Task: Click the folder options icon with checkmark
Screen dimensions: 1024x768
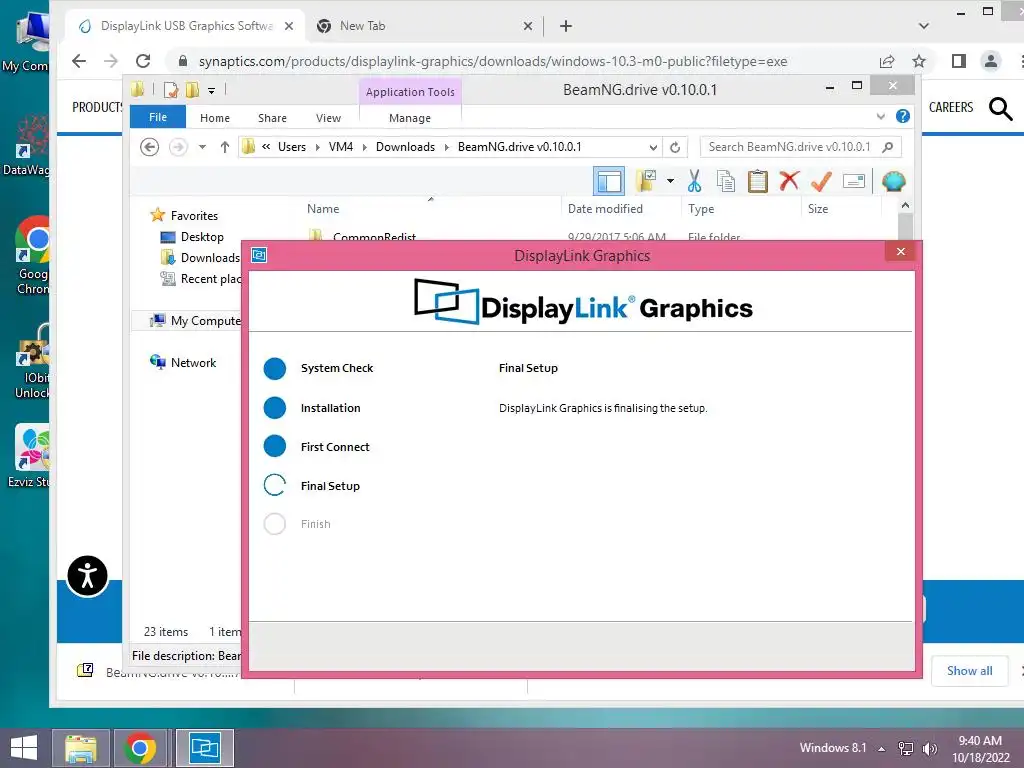Action: pyautogui.click(x=646, y=181)
